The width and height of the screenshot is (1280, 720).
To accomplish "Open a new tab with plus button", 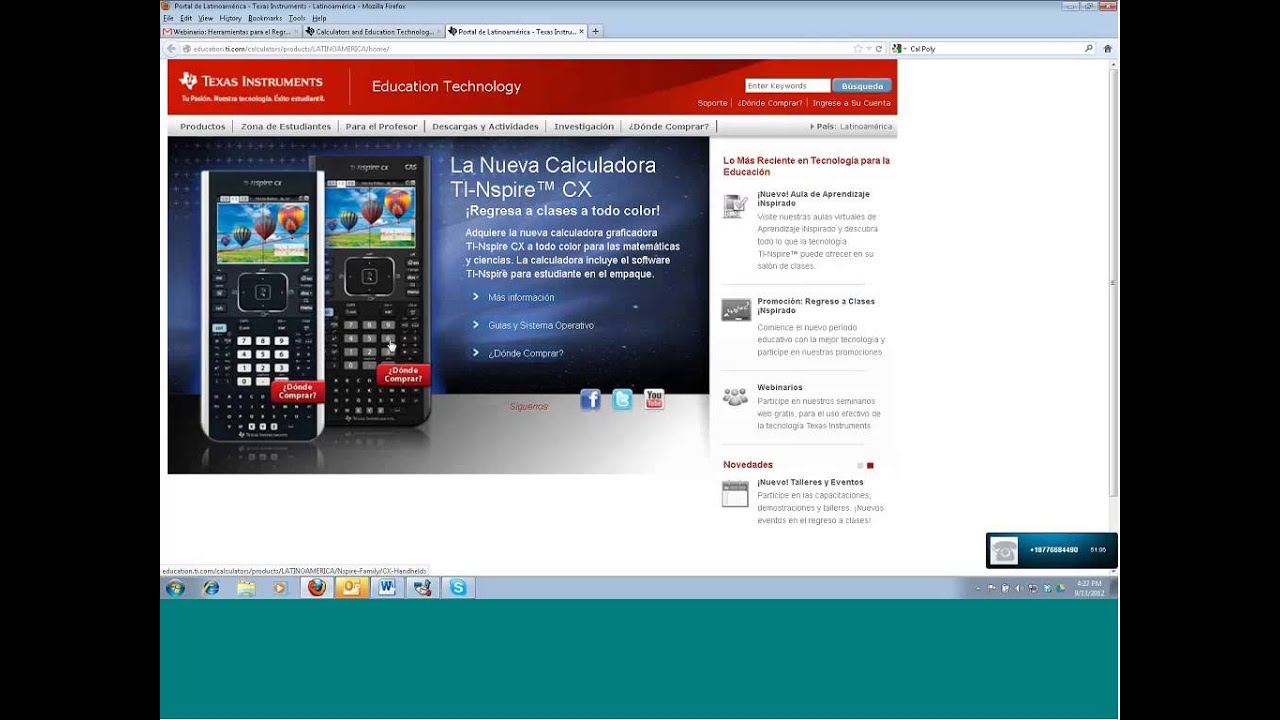I will [x=596, y=31].
